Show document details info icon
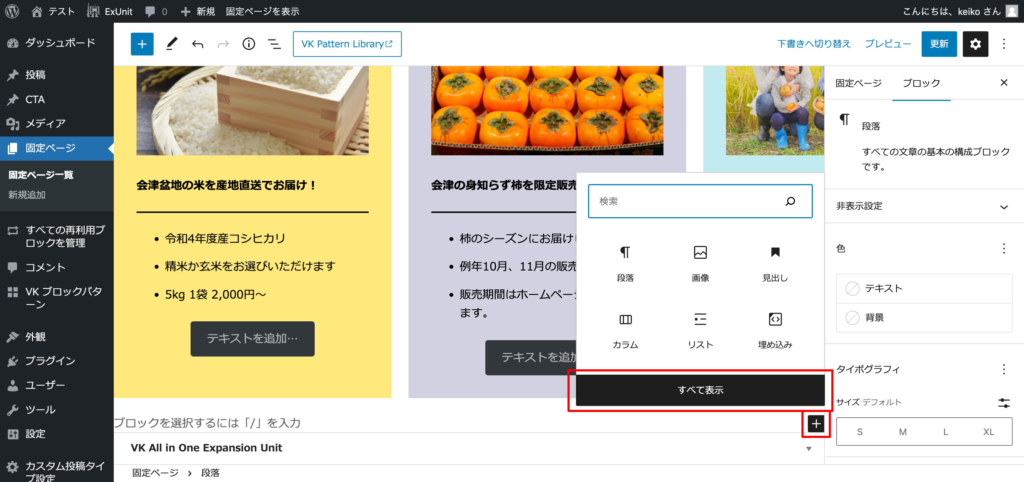The width and height of the screenshot is (1024, 482). click(248, 44)
